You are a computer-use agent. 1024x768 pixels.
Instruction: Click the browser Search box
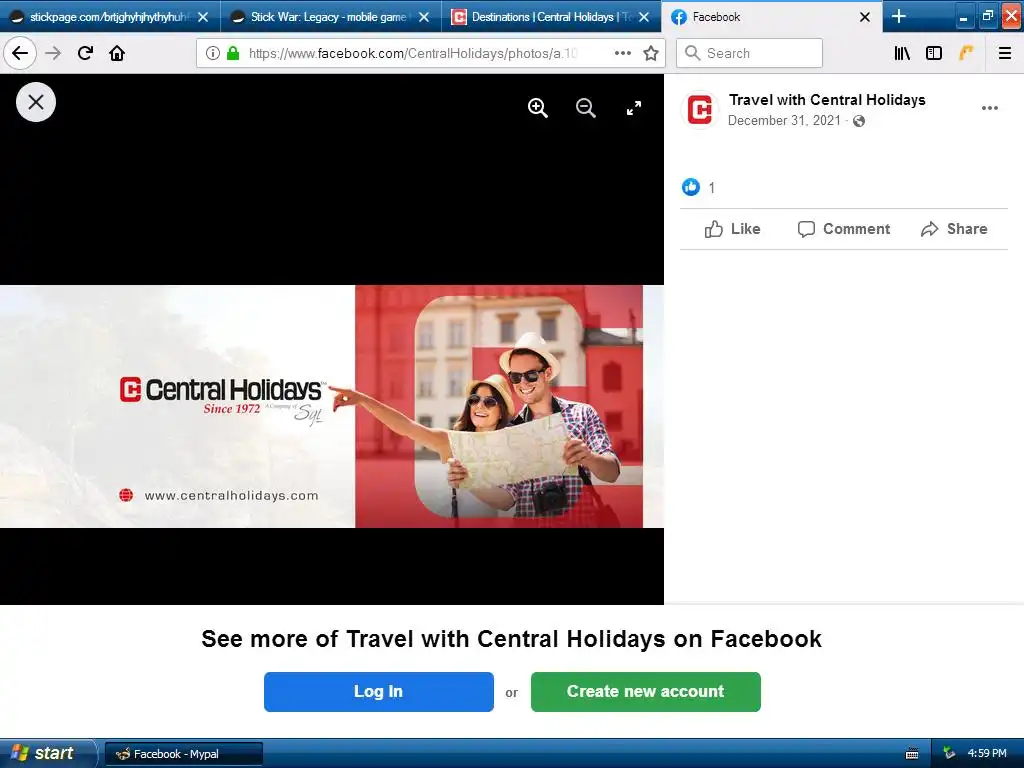[749, 53]
